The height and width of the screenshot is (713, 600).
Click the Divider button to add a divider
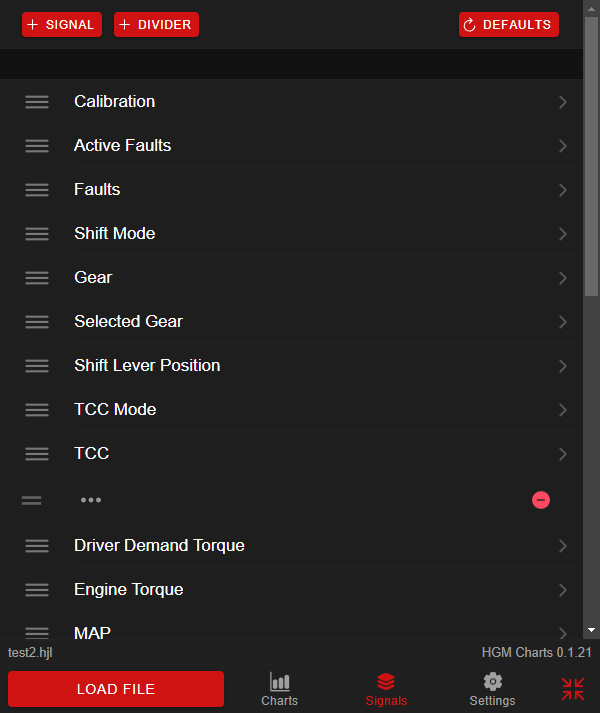click(156, 25)
